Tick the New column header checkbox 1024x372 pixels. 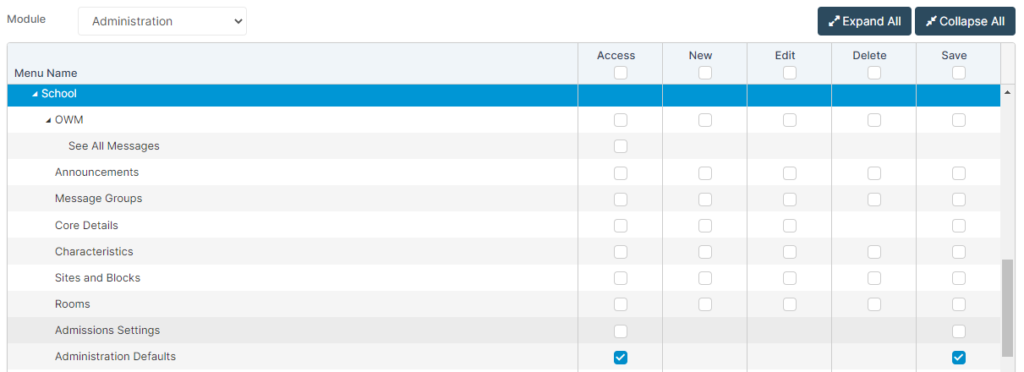[705, 73]
